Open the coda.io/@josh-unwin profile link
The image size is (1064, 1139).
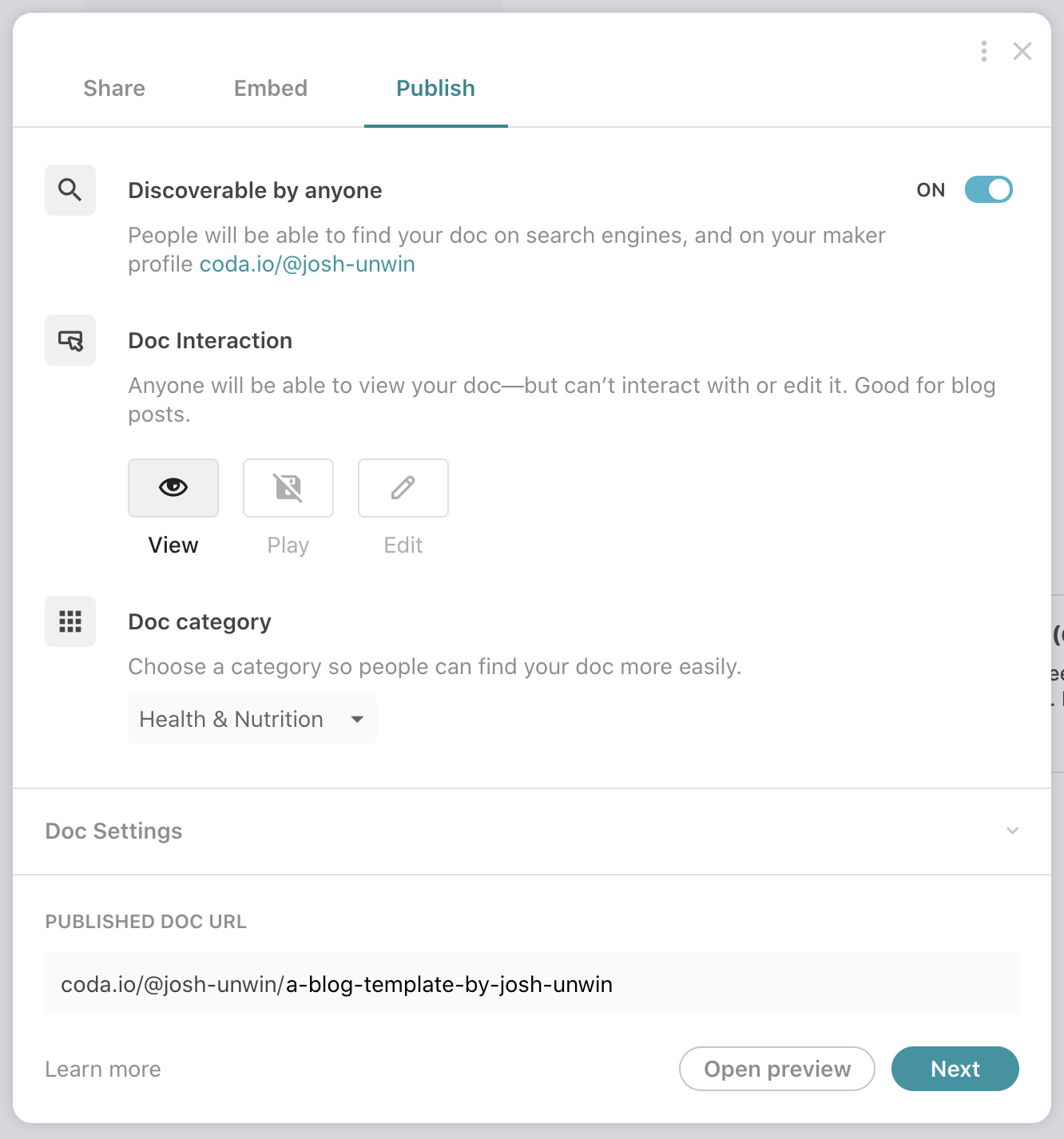(308, 264)
